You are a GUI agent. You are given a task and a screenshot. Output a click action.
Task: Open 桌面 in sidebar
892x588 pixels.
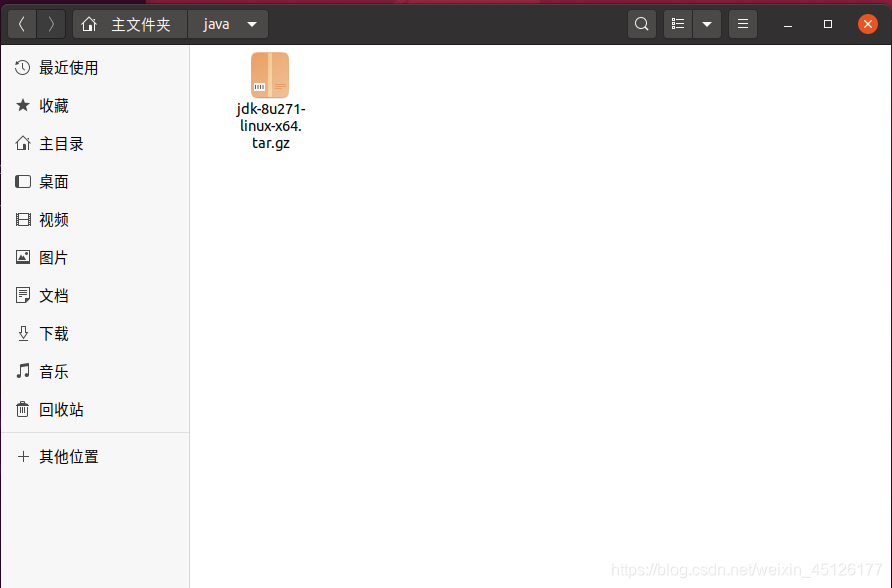[x=95, y=181]
